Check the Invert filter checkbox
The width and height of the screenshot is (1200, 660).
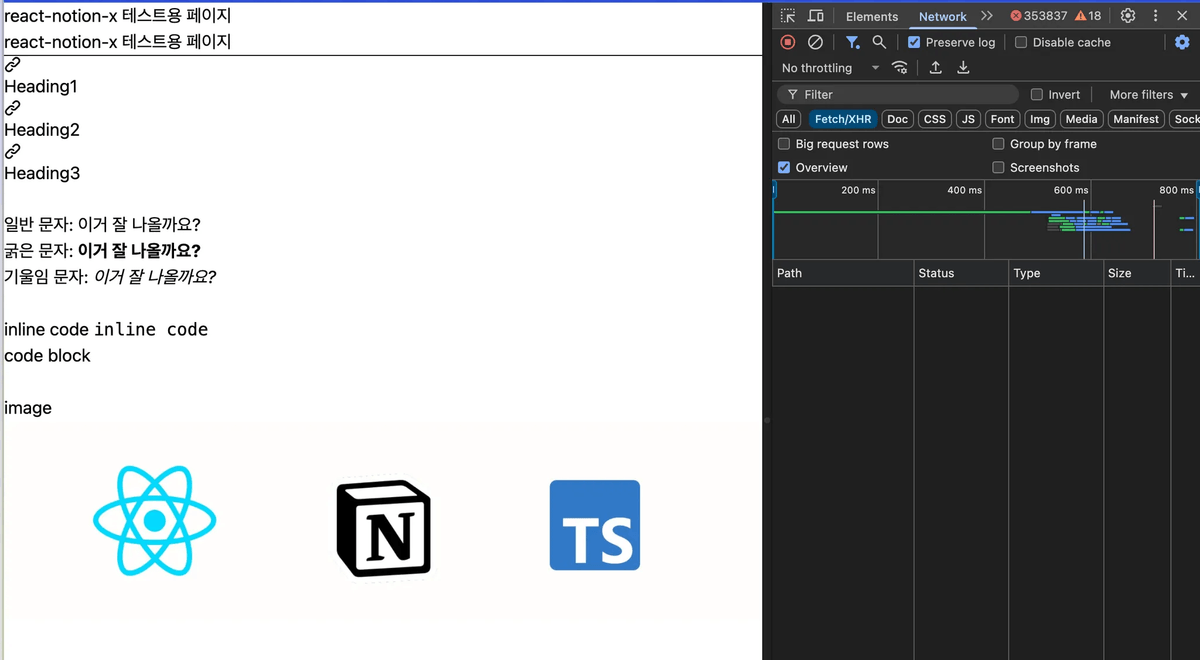(1037, 94)
